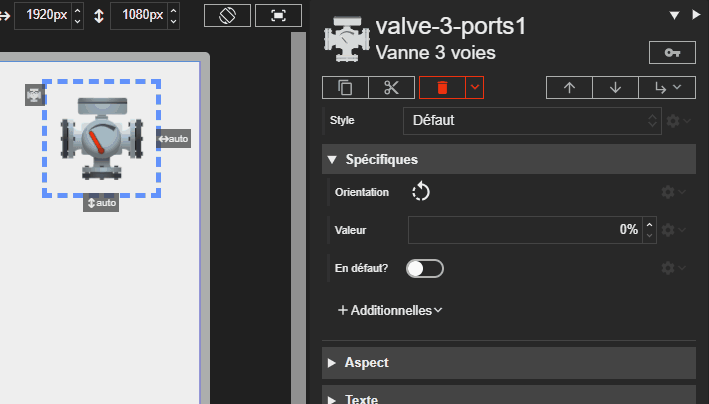709x404 pixels.
Task: Cut the component with scissors icon
Action: coord(392,87)
